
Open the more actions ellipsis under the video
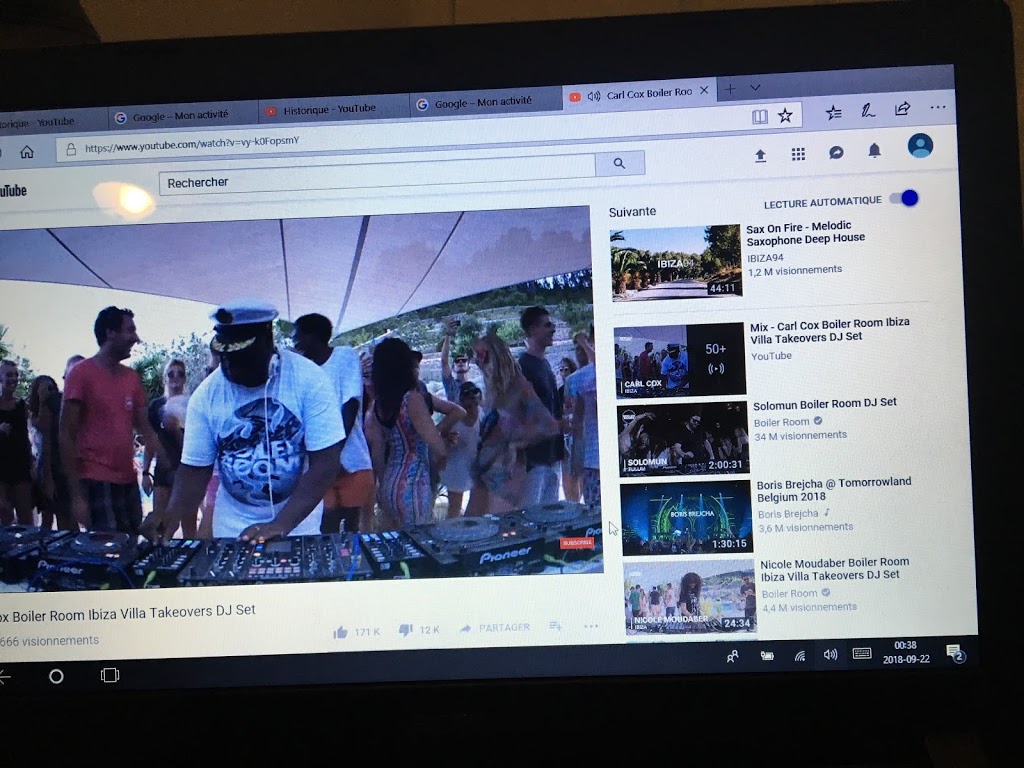(x=591, y=627)
